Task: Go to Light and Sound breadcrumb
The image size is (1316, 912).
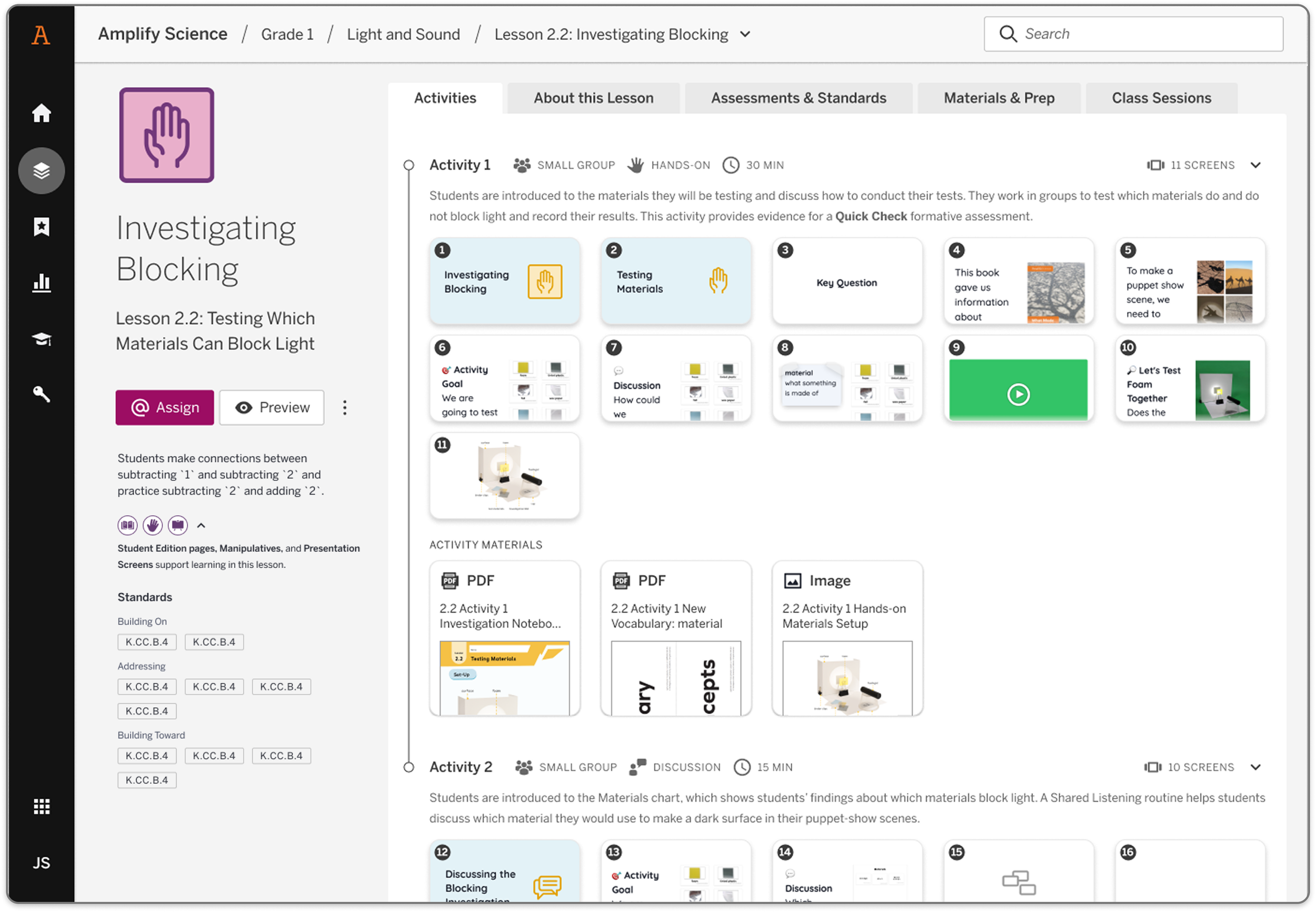Action: tap(403, 34)
